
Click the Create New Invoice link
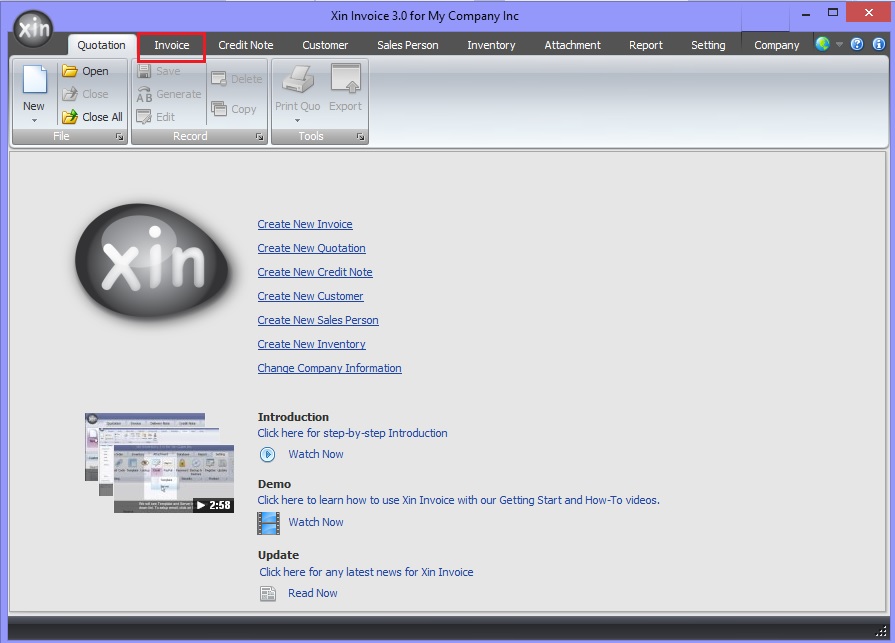305,224
